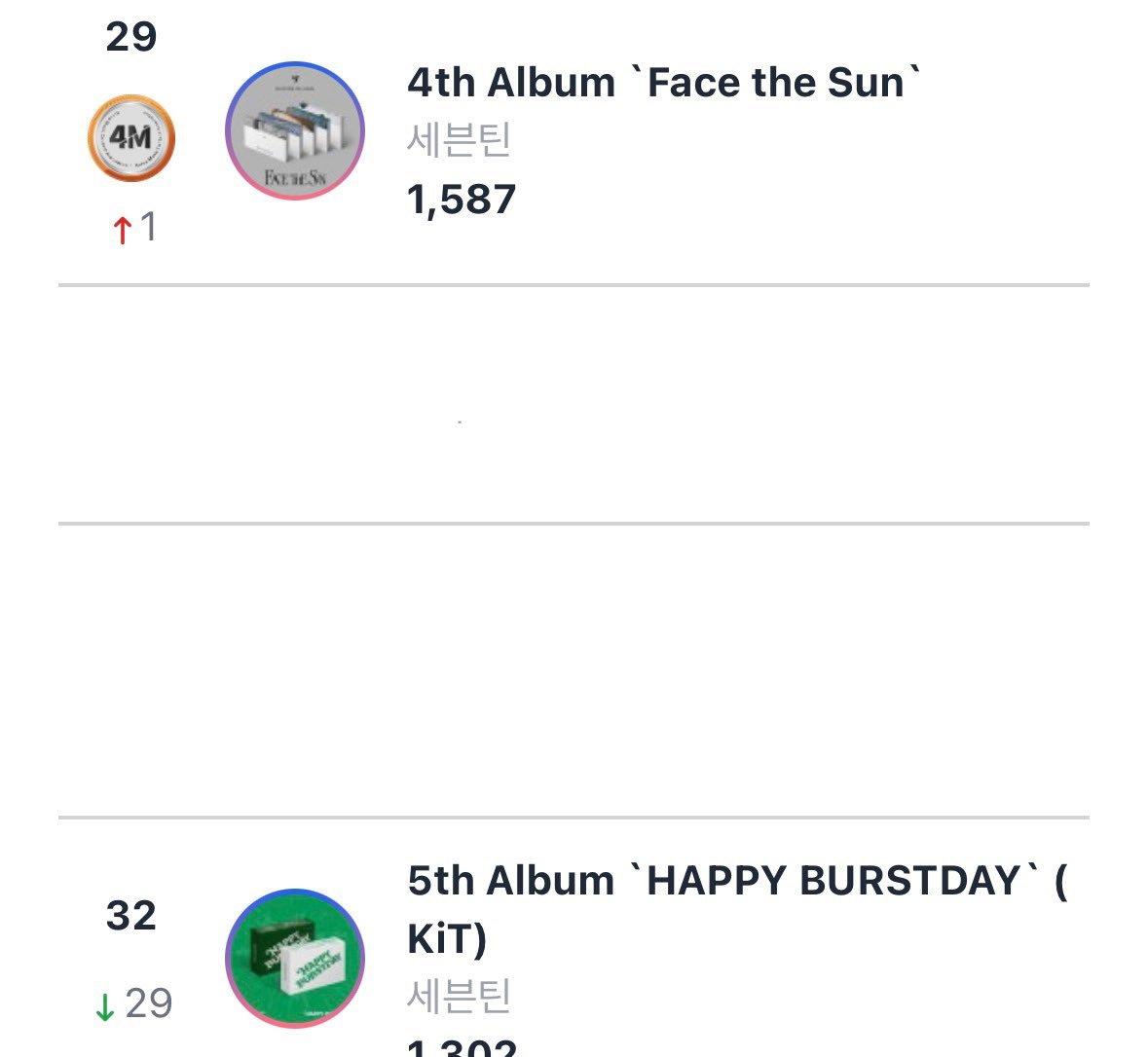The image size is (1148, 1057).
Task: Click the blank space above the HAPPY BURSTDAY row
Action: (x=574, y=670)
